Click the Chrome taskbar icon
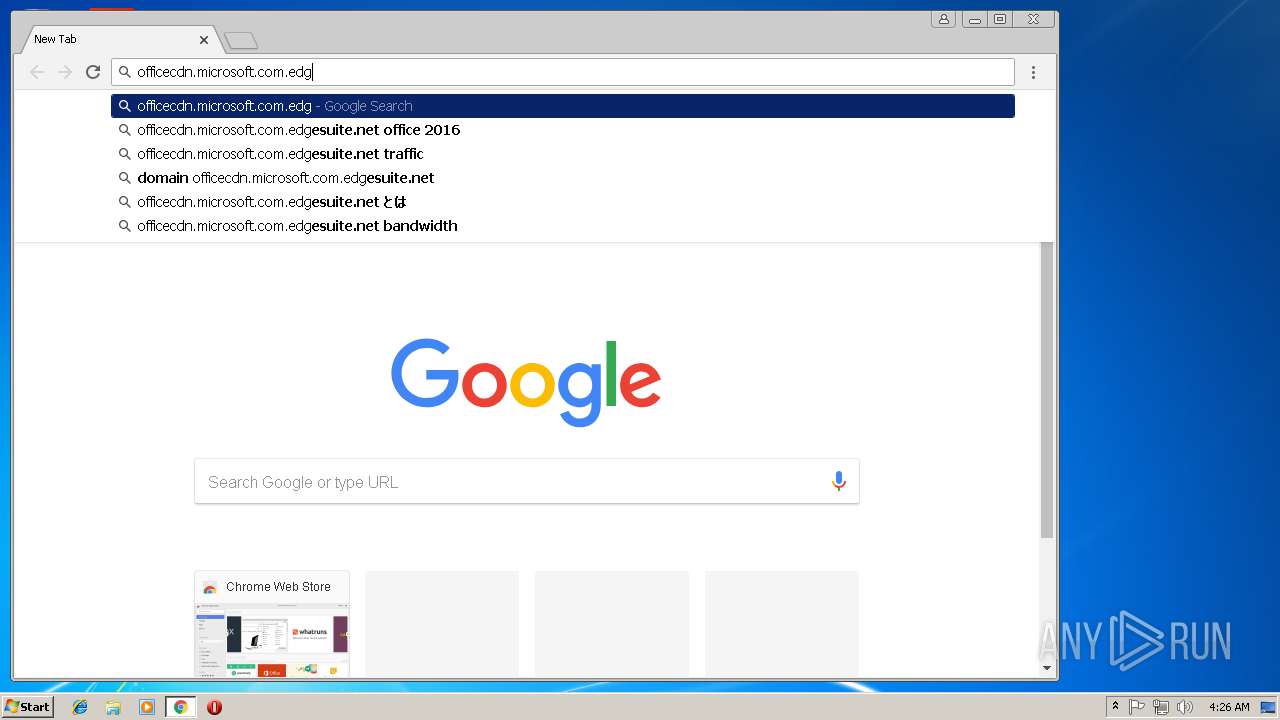Screen dimensions: 1280x720 point(181,707)
